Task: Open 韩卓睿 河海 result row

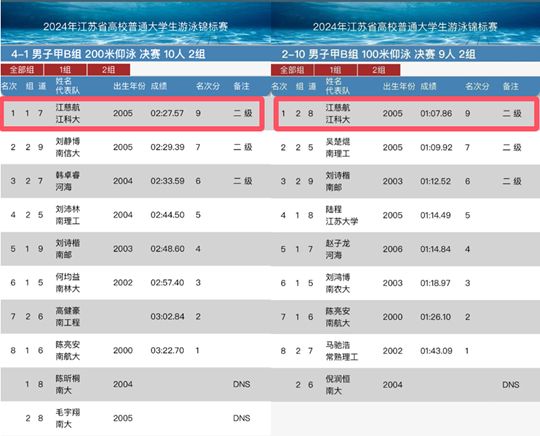Action: point(135,181)
